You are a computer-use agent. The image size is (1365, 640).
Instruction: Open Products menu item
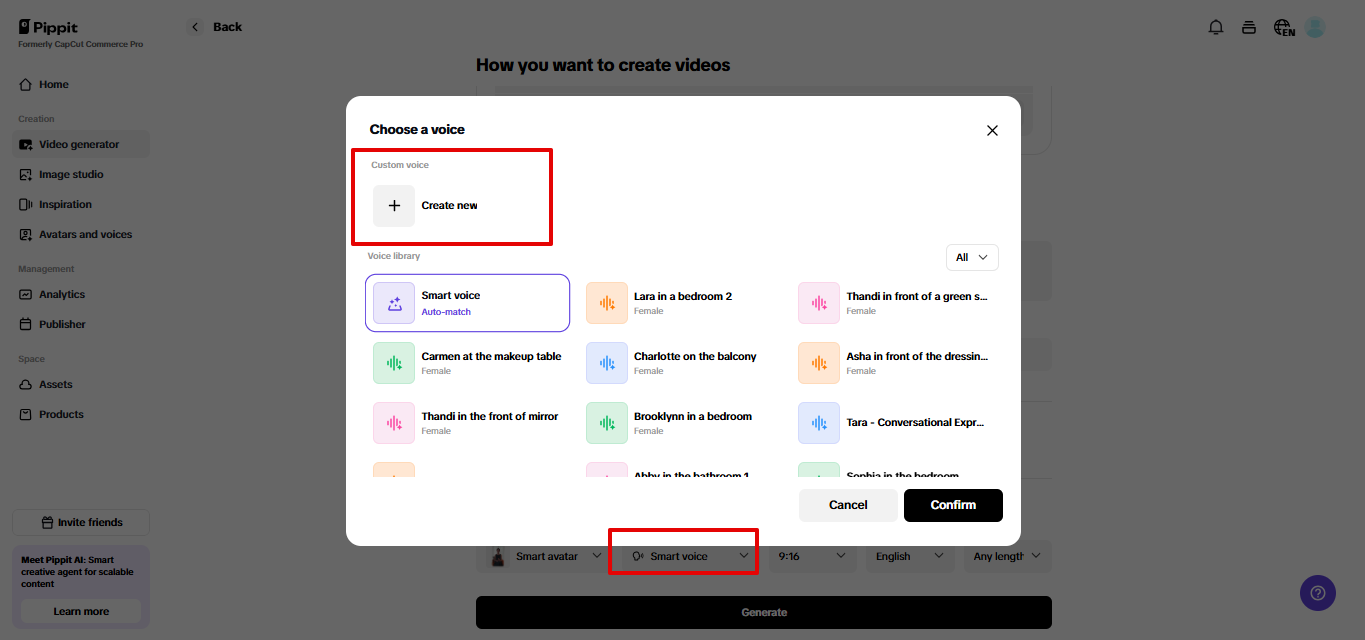pos(81,414)
